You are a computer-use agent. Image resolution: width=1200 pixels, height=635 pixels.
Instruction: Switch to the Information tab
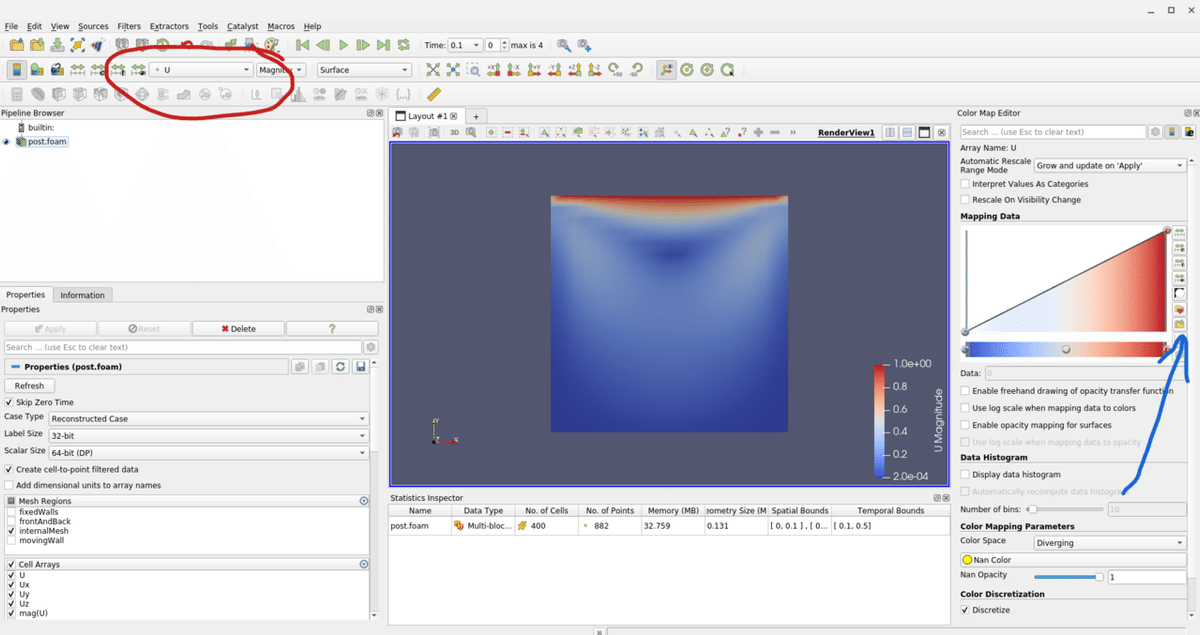pyautogui.click(x=82, y=295)
